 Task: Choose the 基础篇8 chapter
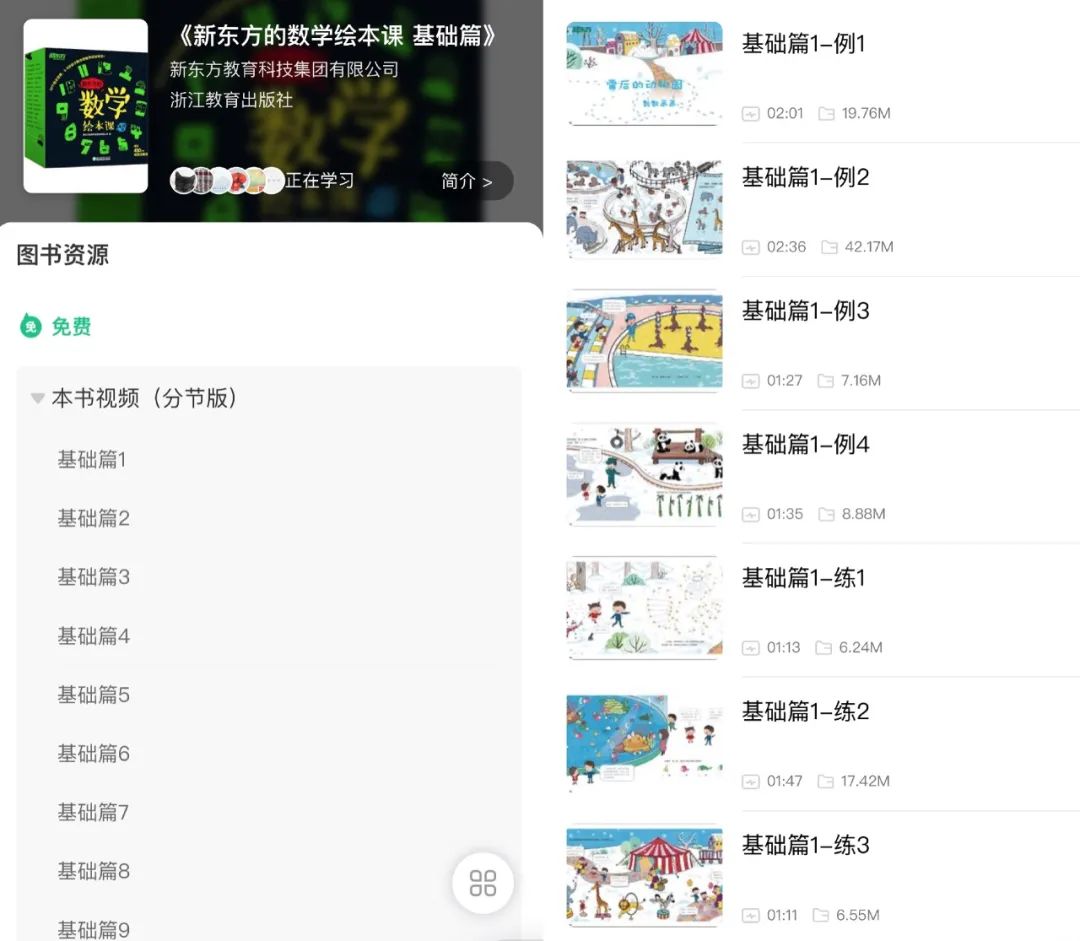click(x=94, y=871)
